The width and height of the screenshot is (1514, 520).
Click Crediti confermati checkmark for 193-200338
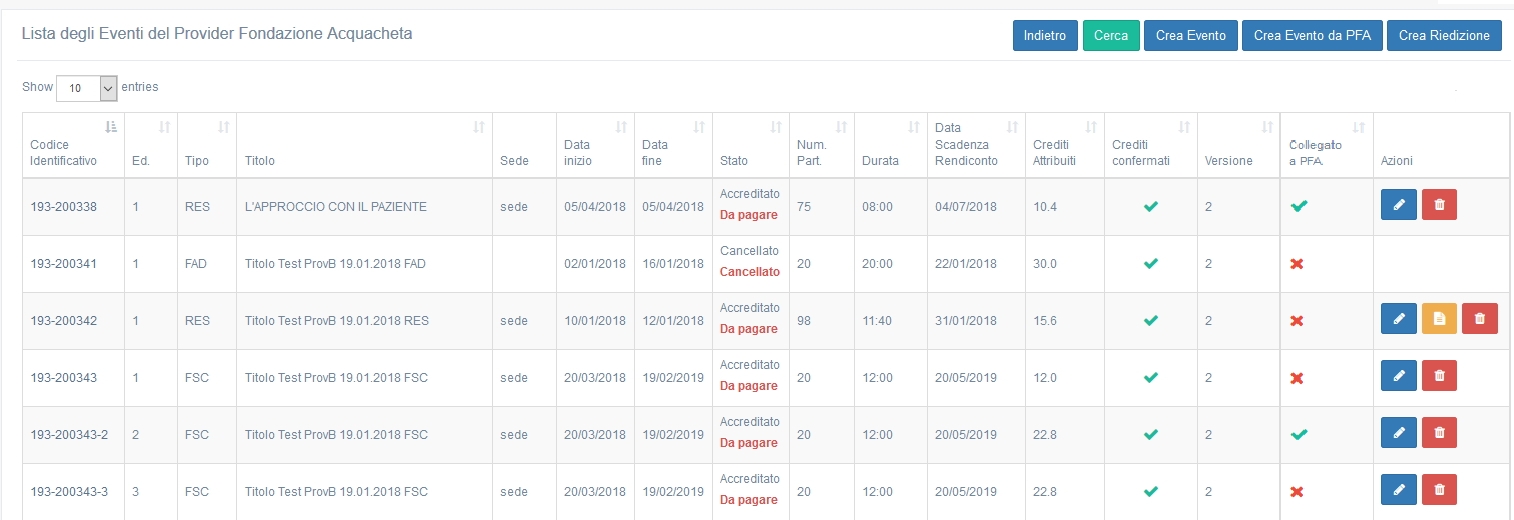pyautogui.click(x=1150, y=207)
